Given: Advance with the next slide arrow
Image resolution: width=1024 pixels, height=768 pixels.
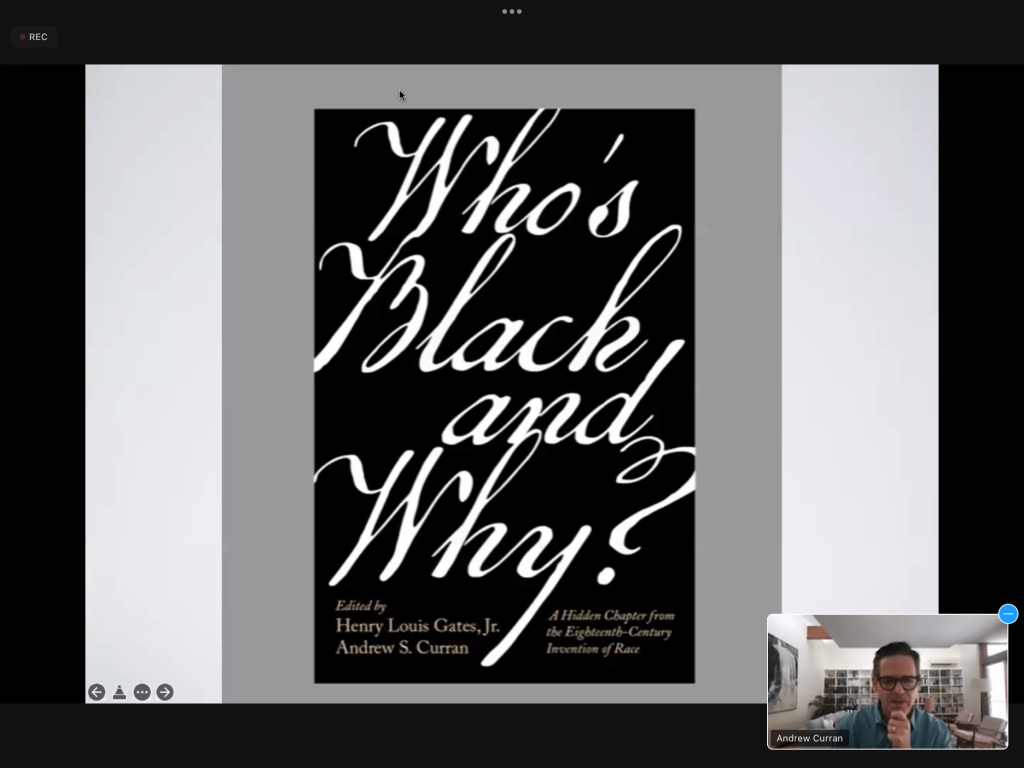Looking at the screenshot, I should pos(165,692).
